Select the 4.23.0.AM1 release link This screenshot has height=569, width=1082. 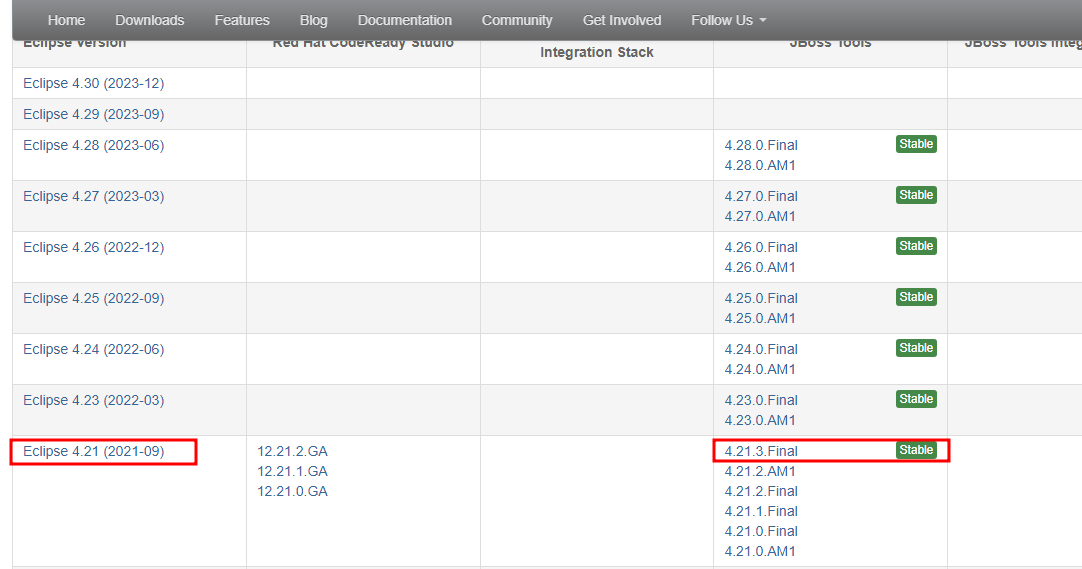point(760,421)
